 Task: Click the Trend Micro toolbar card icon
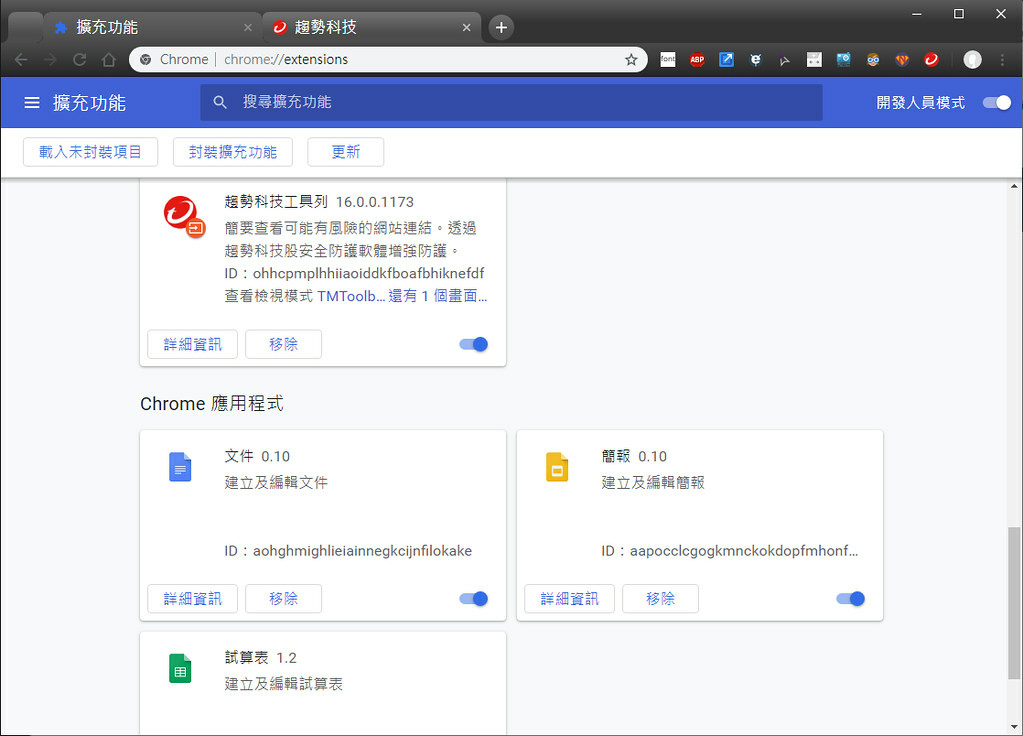coord(184,217)
